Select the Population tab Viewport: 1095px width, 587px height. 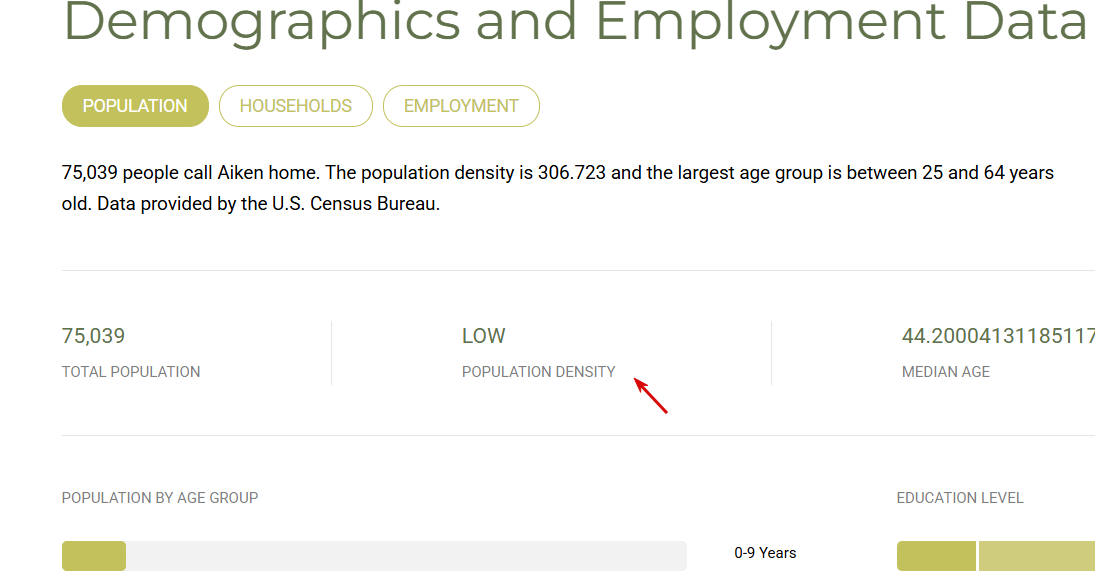click(135, 106)
